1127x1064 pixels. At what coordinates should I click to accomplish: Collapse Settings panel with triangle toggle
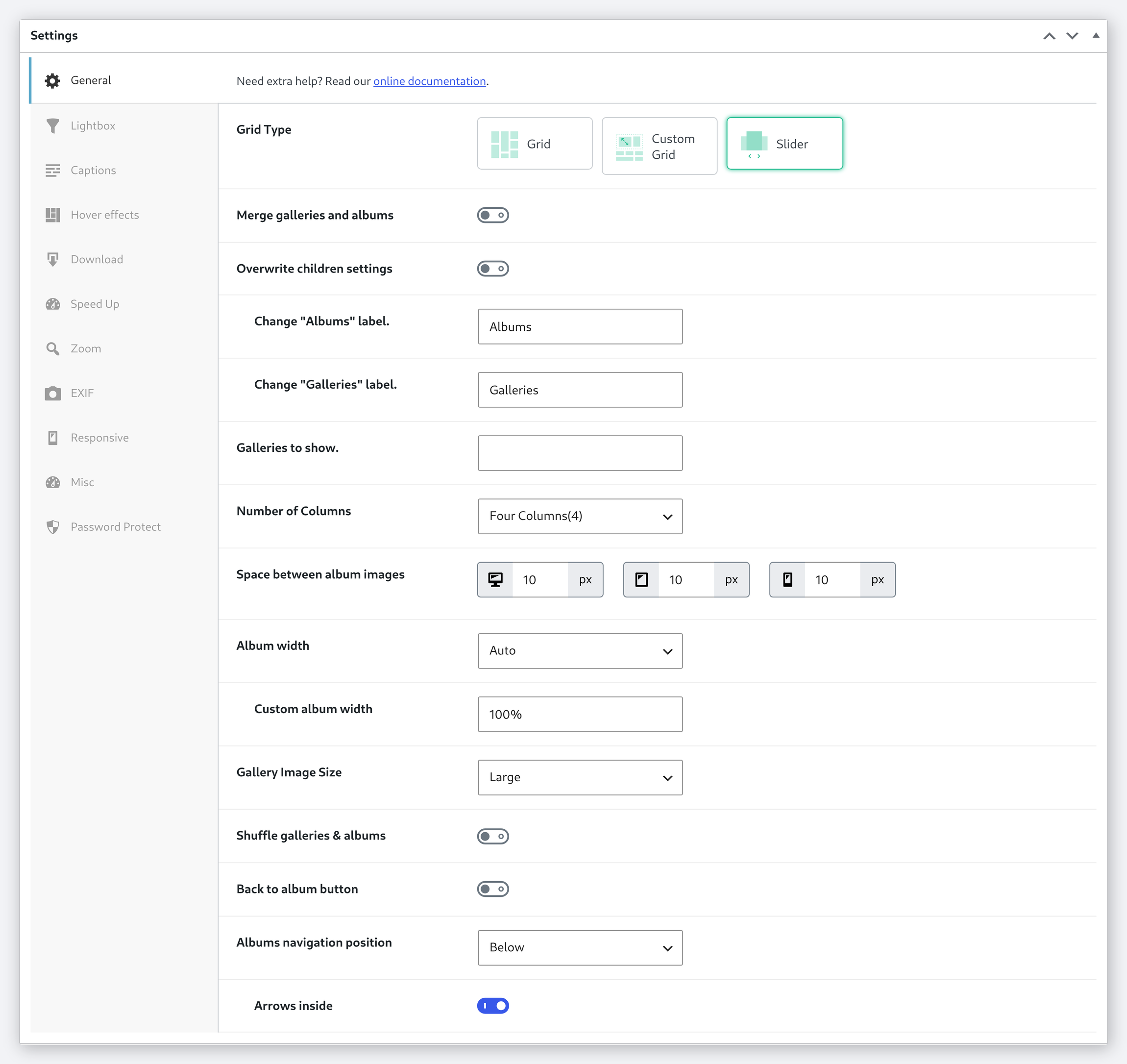1096,35
